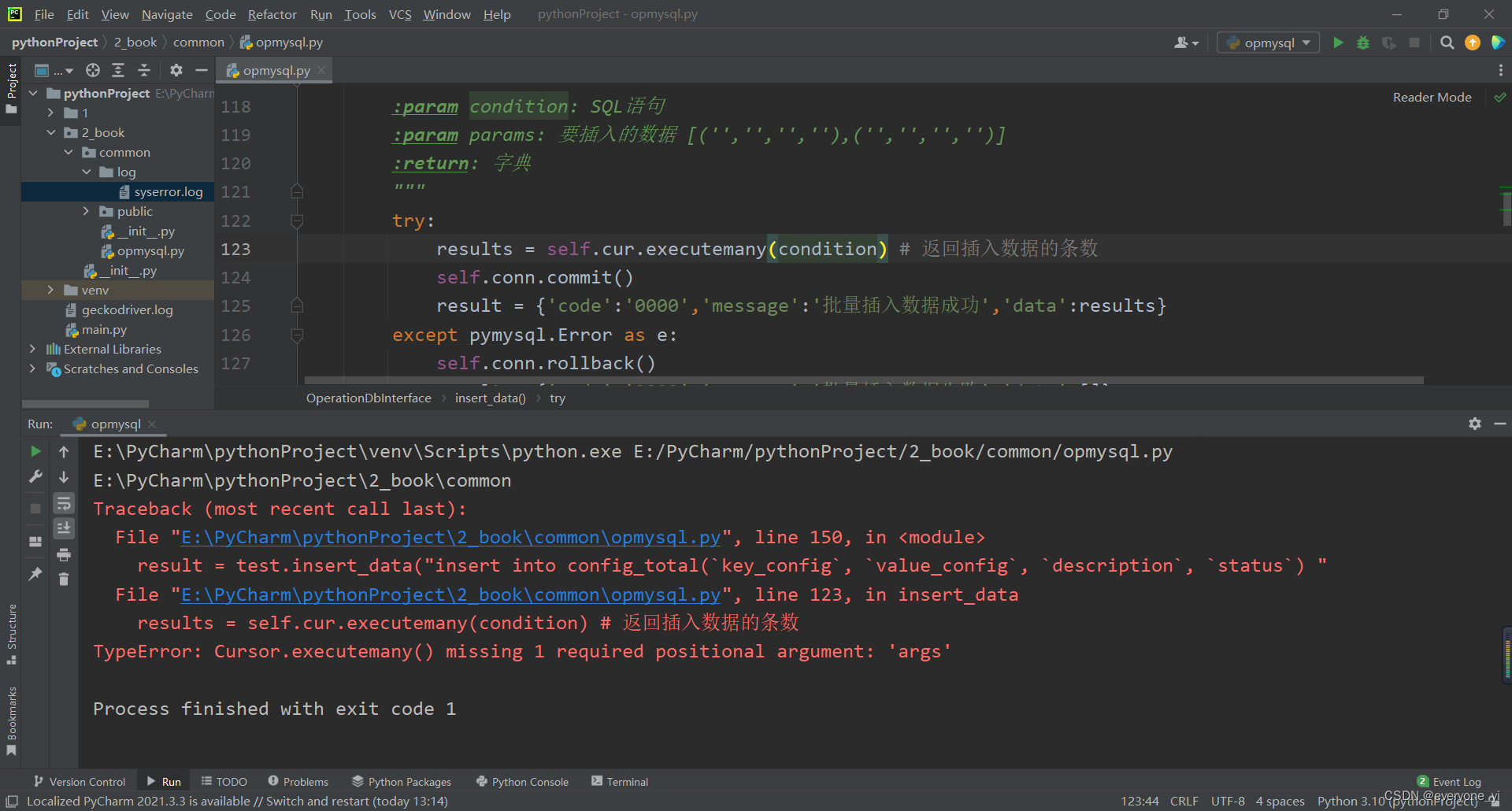The height and width of the screenshot is (811, 1512).
Task: Click OperationDbInterface breadcrumb
Action: [x=369, y=398]
